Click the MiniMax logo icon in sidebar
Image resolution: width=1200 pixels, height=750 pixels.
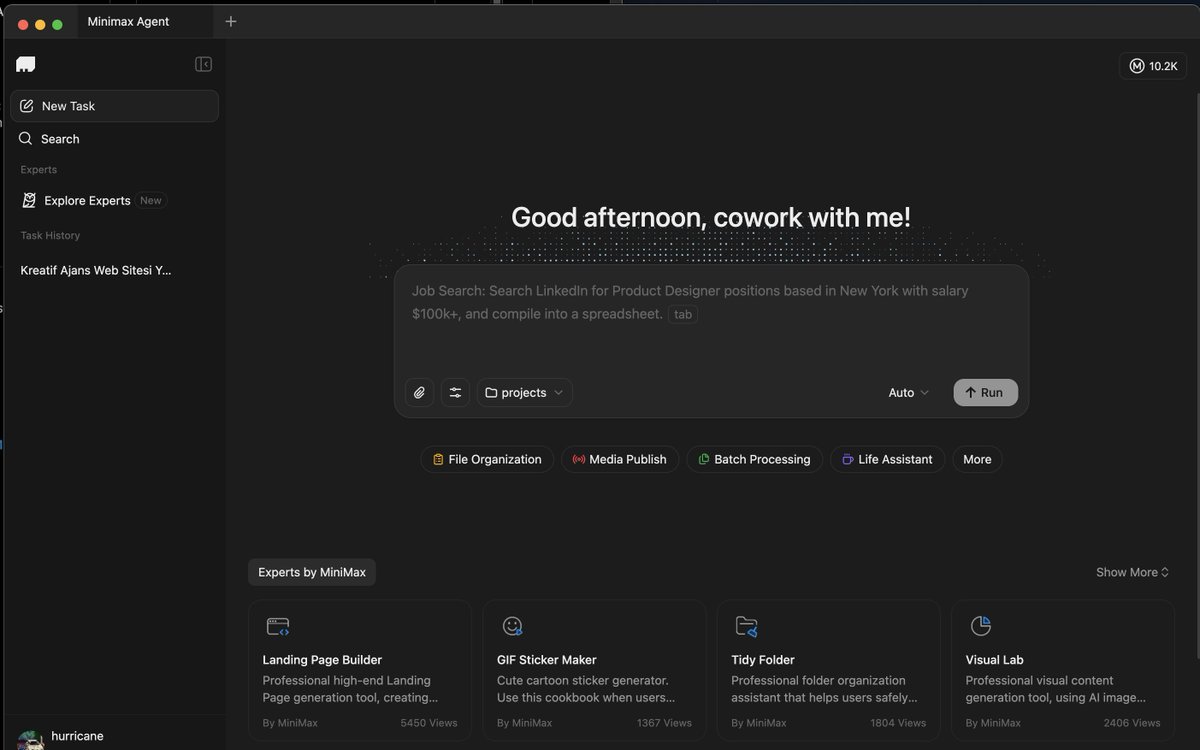(x=26, y=64)
